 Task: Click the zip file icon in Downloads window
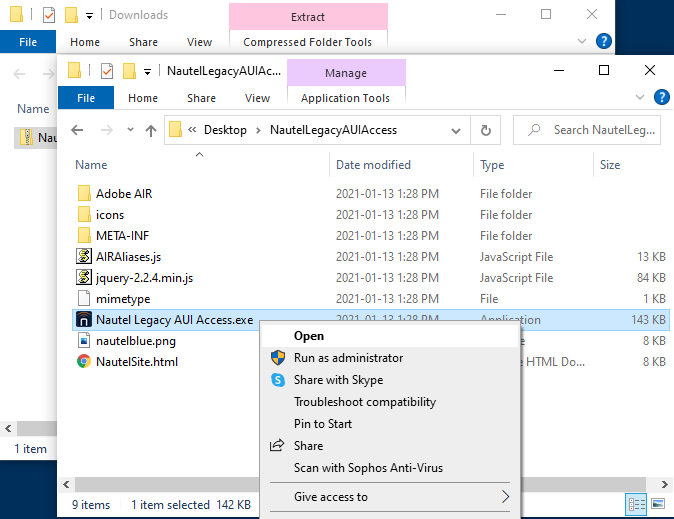[27, 138]
